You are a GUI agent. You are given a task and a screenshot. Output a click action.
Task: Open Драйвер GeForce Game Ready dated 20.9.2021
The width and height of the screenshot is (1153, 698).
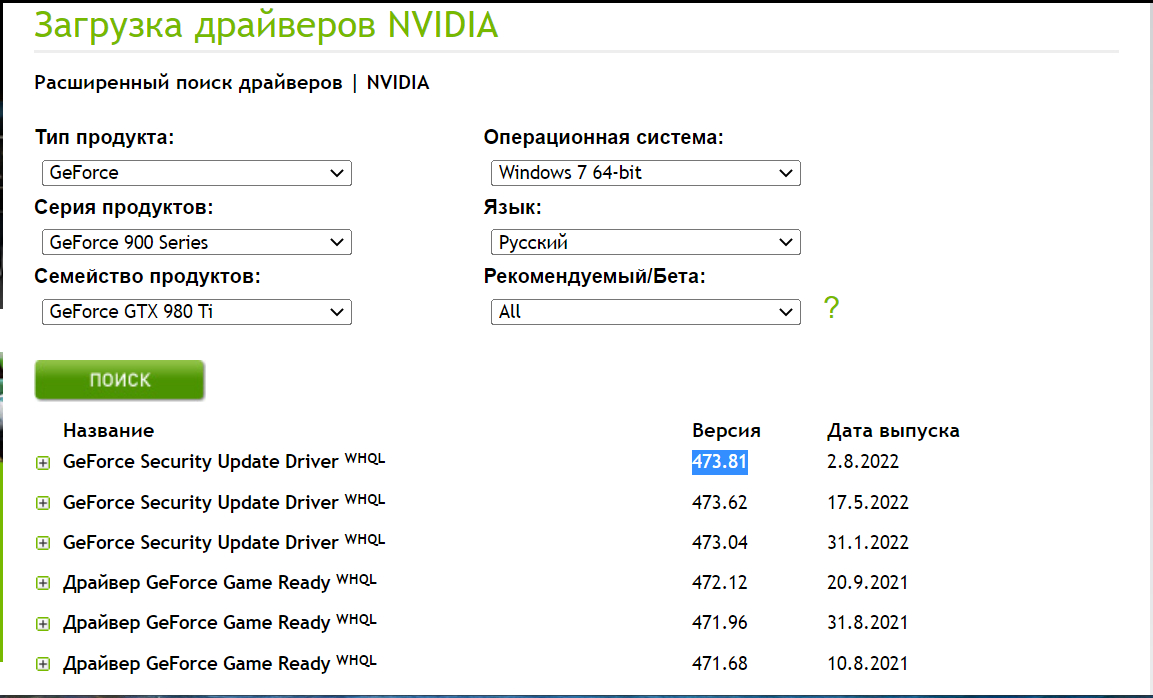tap(196, 582)
